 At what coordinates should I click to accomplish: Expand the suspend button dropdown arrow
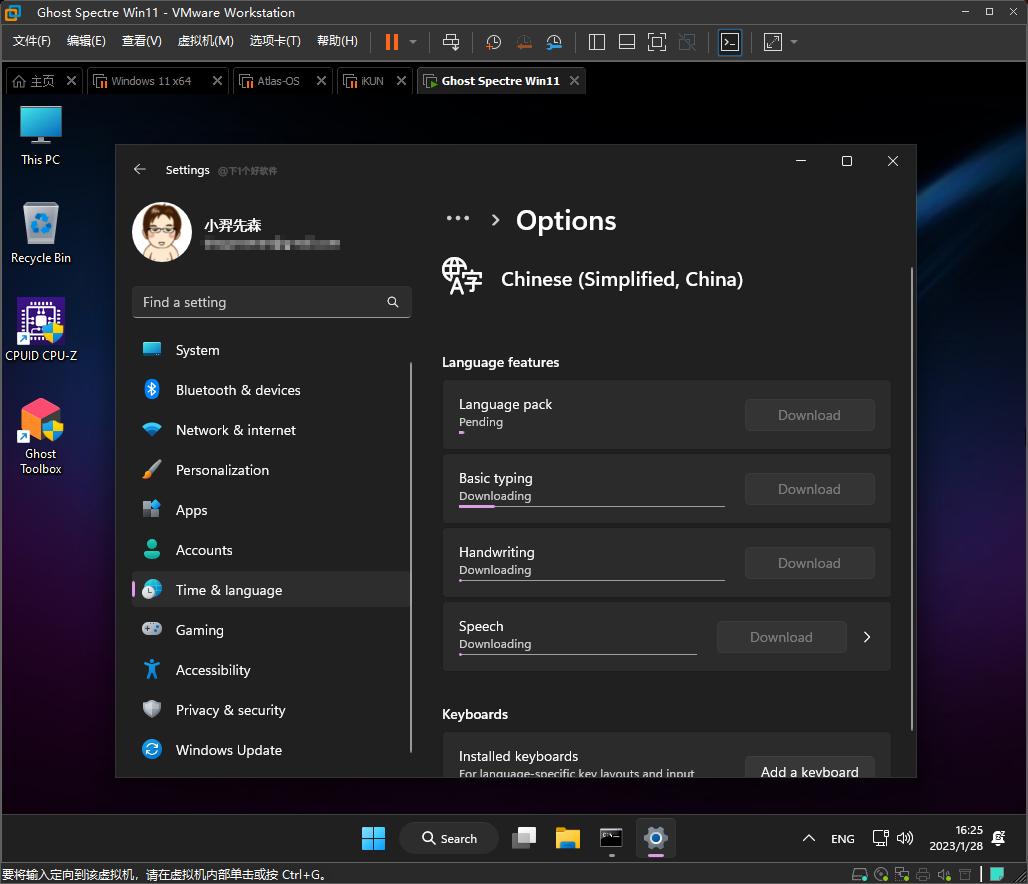point(411,42)
